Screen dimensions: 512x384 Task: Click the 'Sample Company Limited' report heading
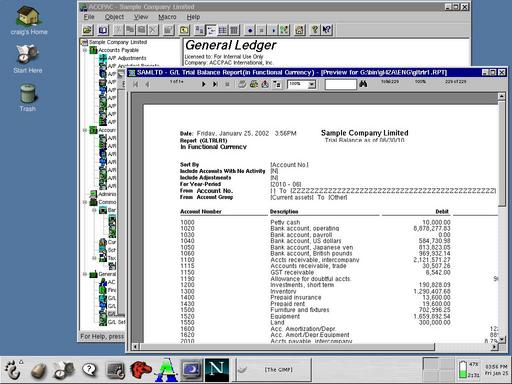pos(364,133)
